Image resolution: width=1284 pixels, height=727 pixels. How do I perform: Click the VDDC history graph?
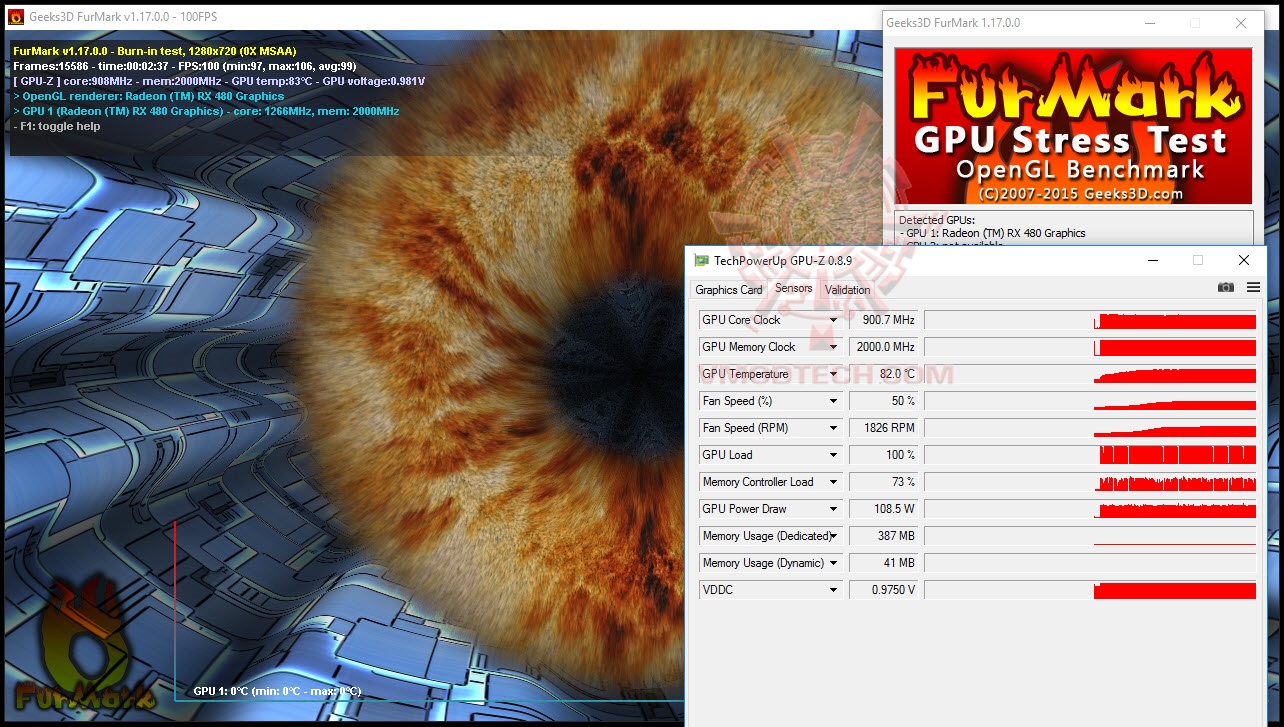[x=1090, y=590]
